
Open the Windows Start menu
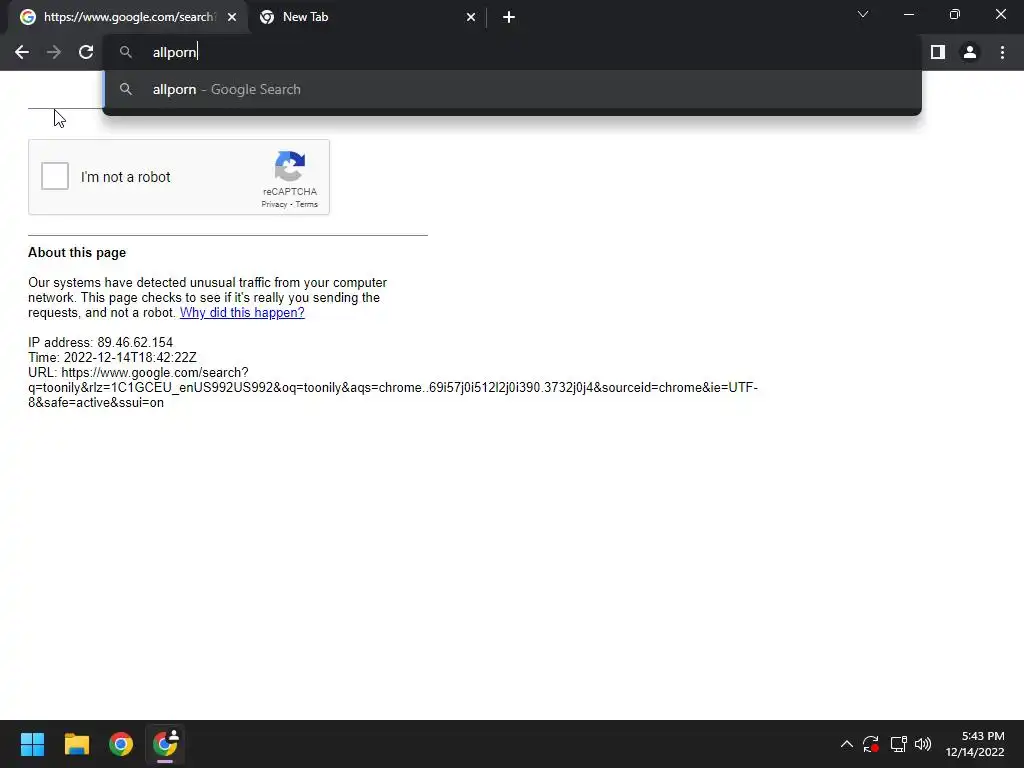pyautogui.click(x=32, y=744)
